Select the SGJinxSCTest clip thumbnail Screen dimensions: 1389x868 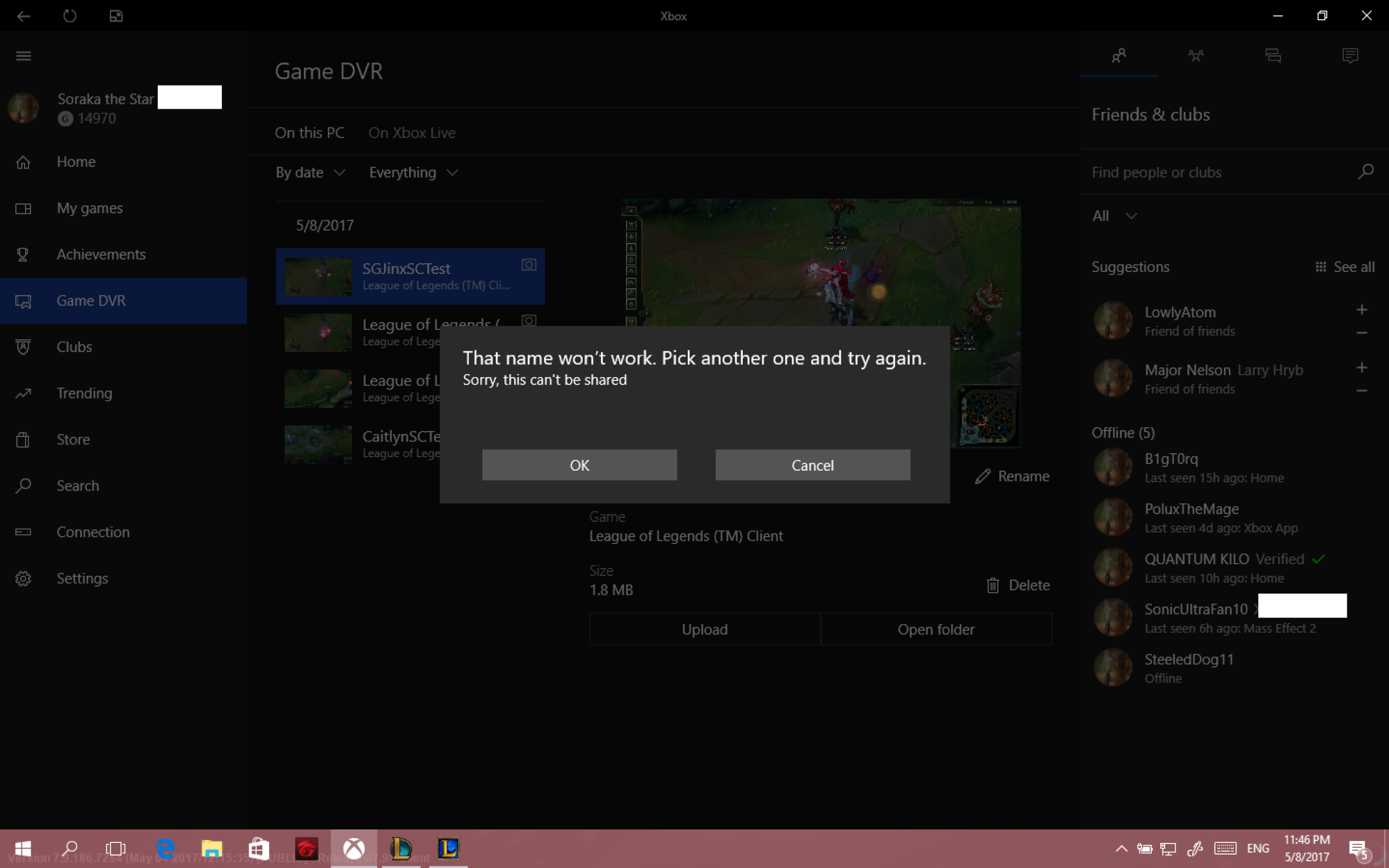(317, 276)
